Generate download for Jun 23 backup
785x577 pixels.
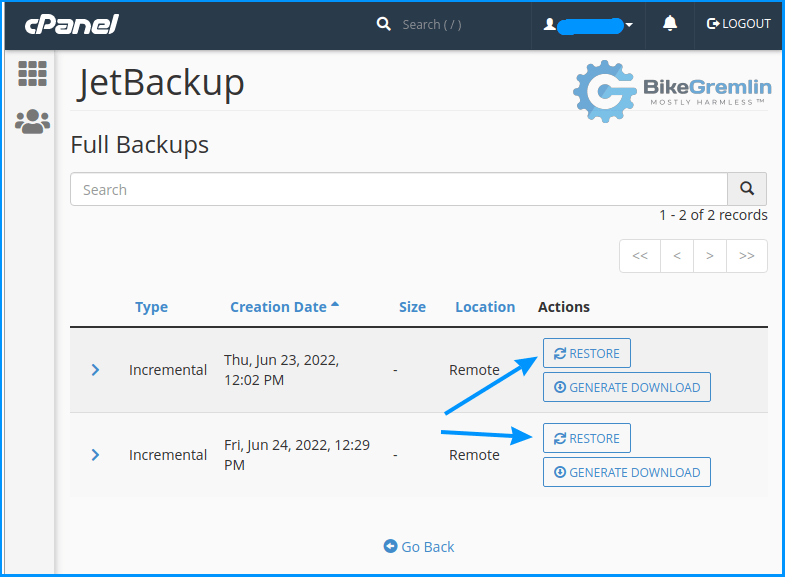coord(627,387)
